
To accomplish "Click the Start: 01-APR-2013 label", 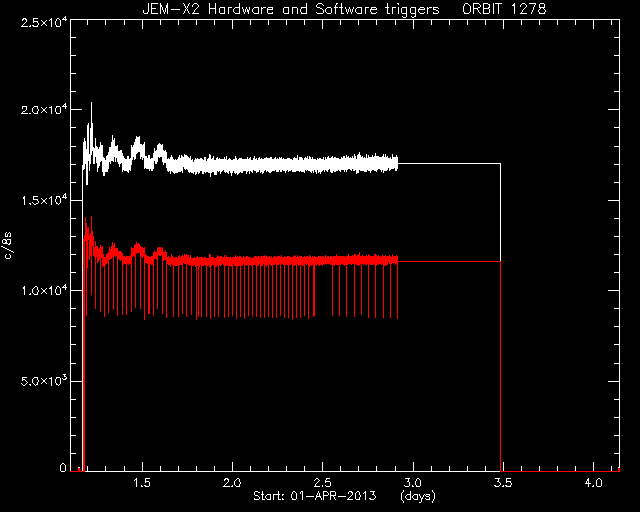I will (x=315, y=496).
